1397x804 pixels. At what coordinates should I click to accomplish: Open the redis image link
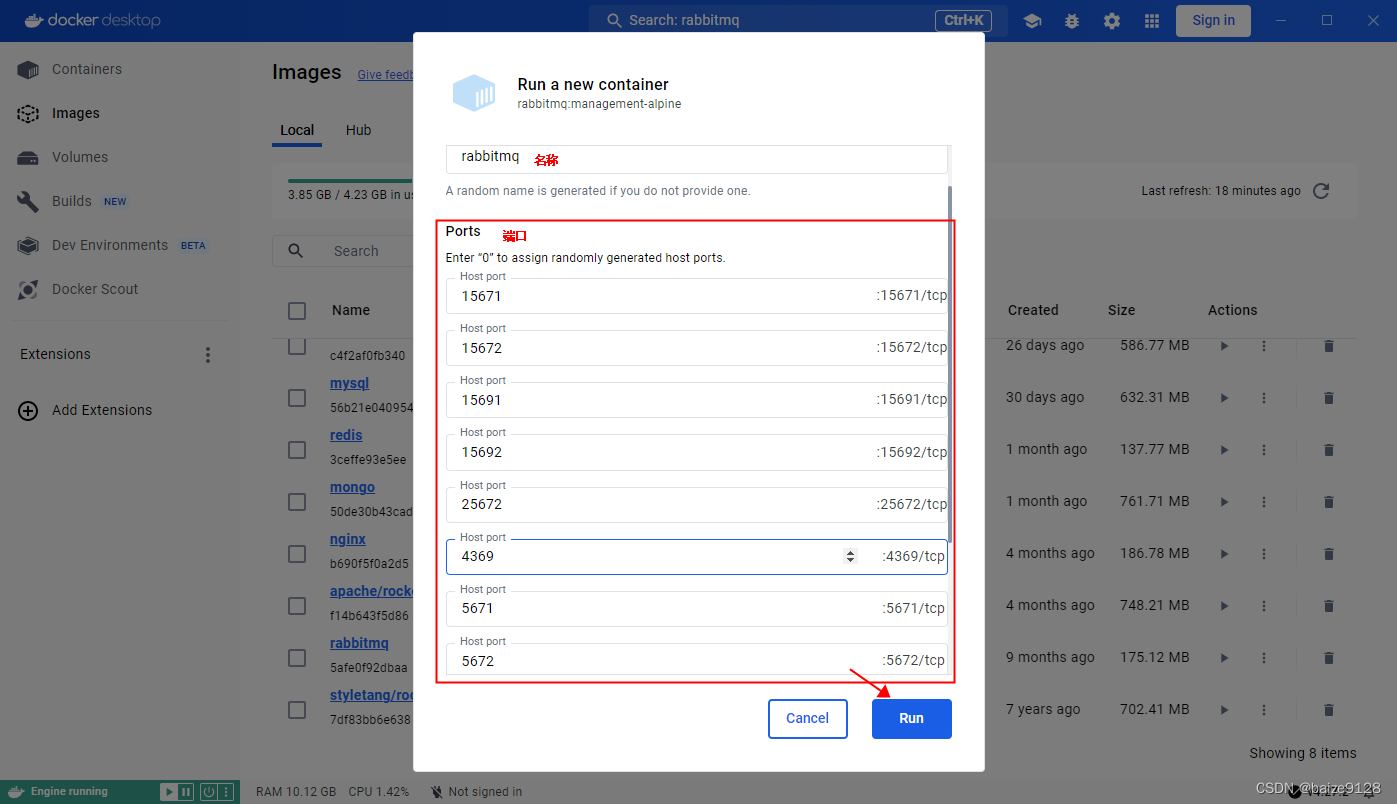tap(346, 435)
